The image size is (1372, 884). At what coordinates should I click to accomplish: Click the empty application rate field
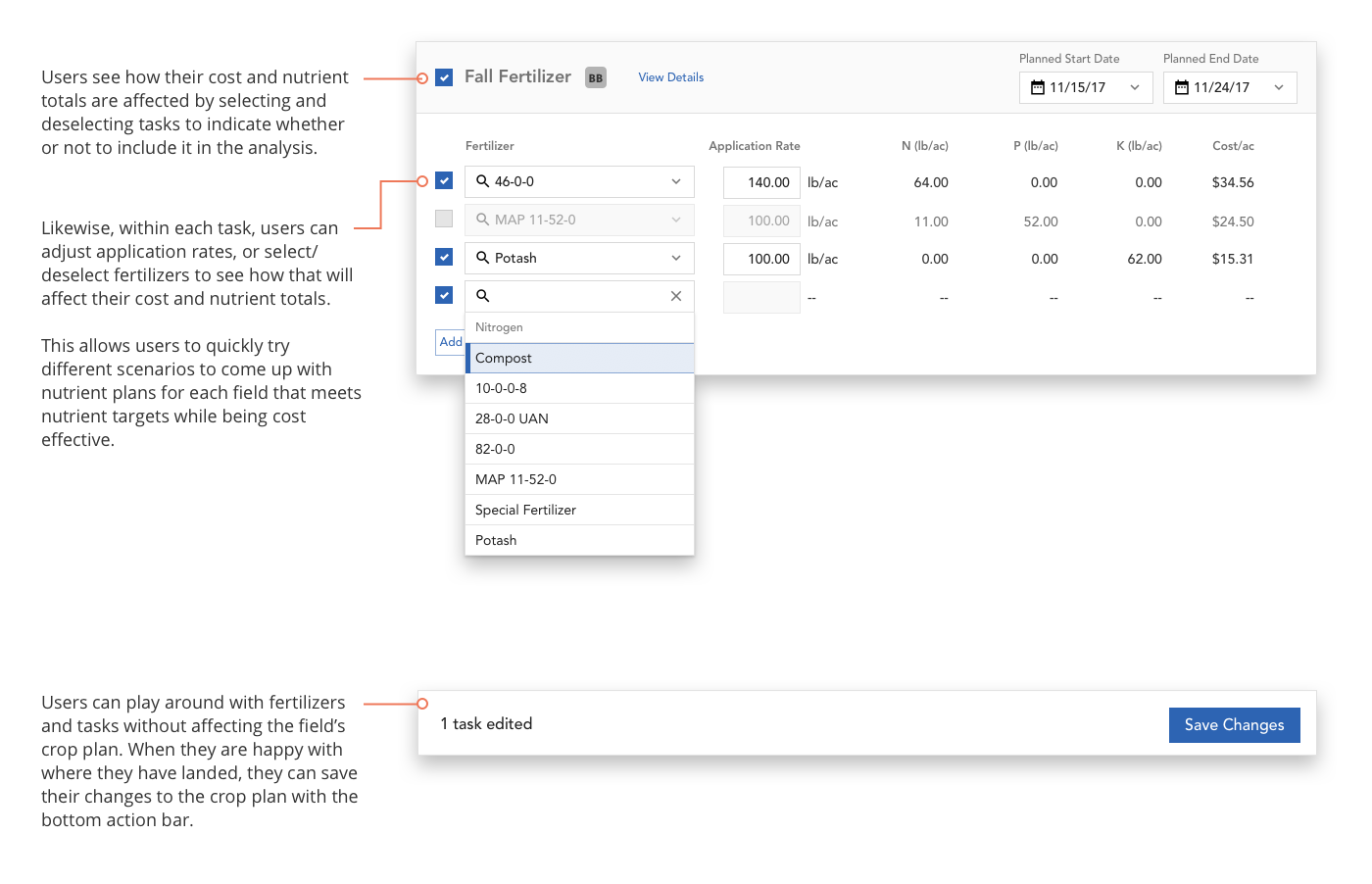761,297
